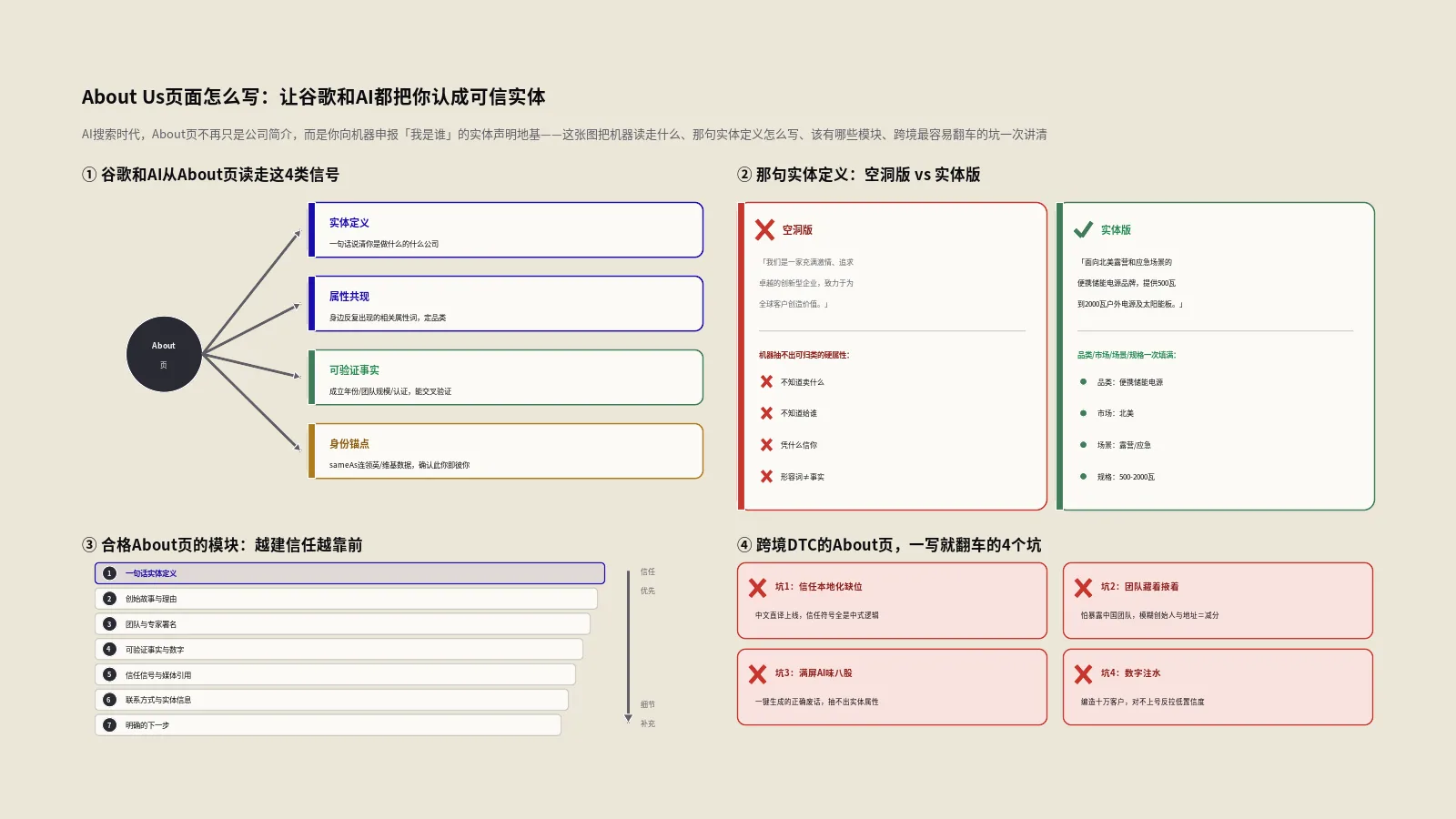This screenshot has height=819, width=1456.
Task: Click the text 品类/市场/场景/规格一次填满
Action: click(1126, 355)
